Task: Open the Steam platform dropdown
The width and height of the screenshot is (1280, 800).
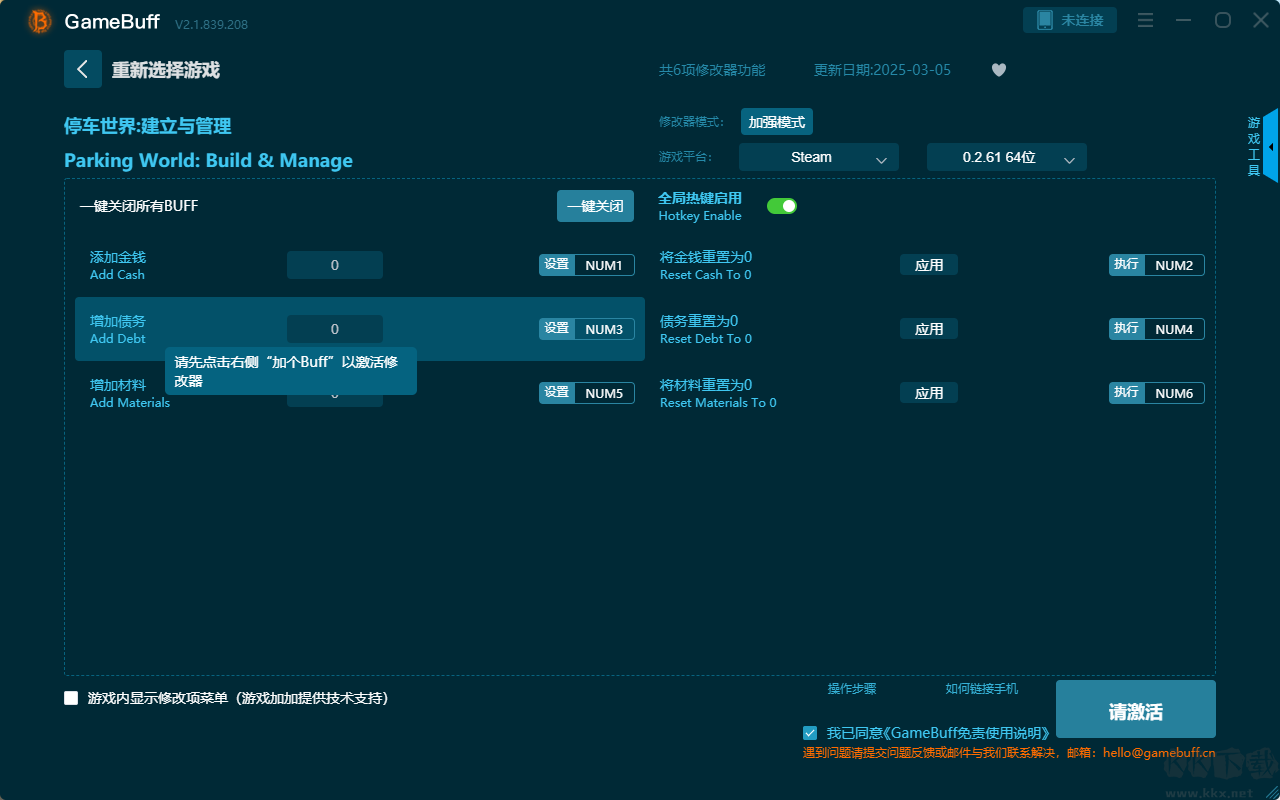Action: [818, 157]
